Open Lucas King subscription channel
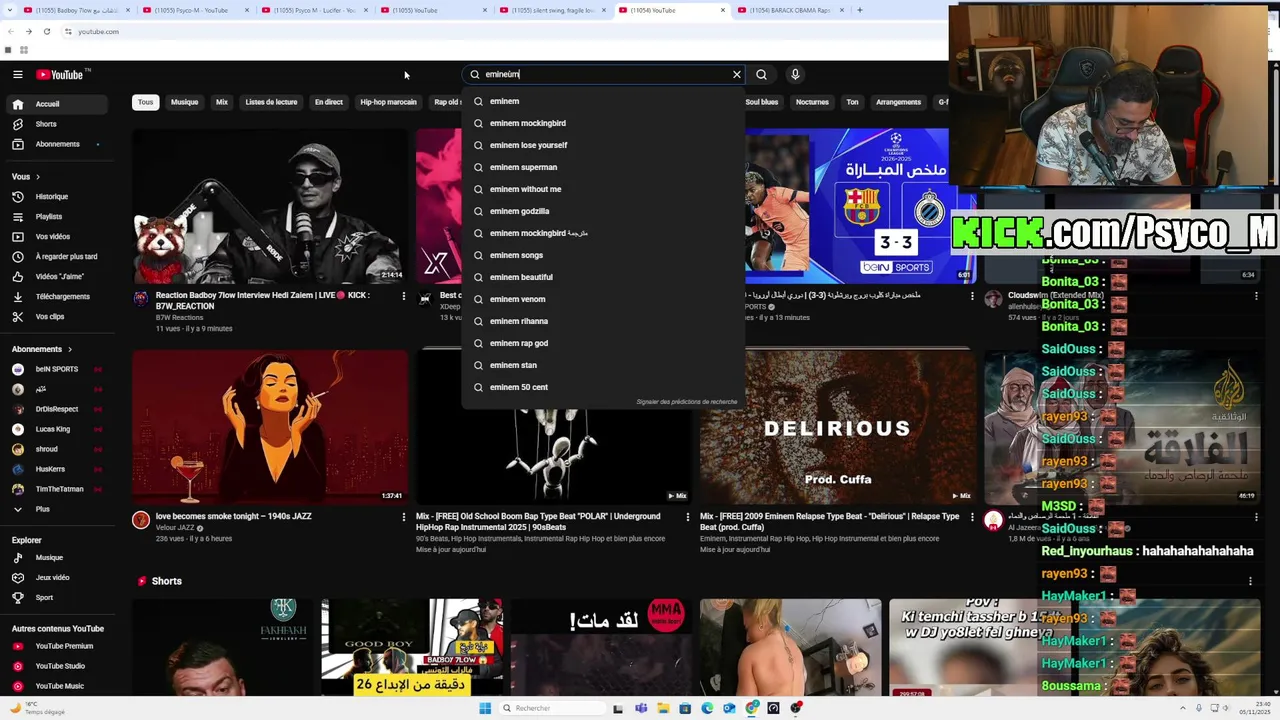This screenshot has height=720, width=1280. (59, 429)
